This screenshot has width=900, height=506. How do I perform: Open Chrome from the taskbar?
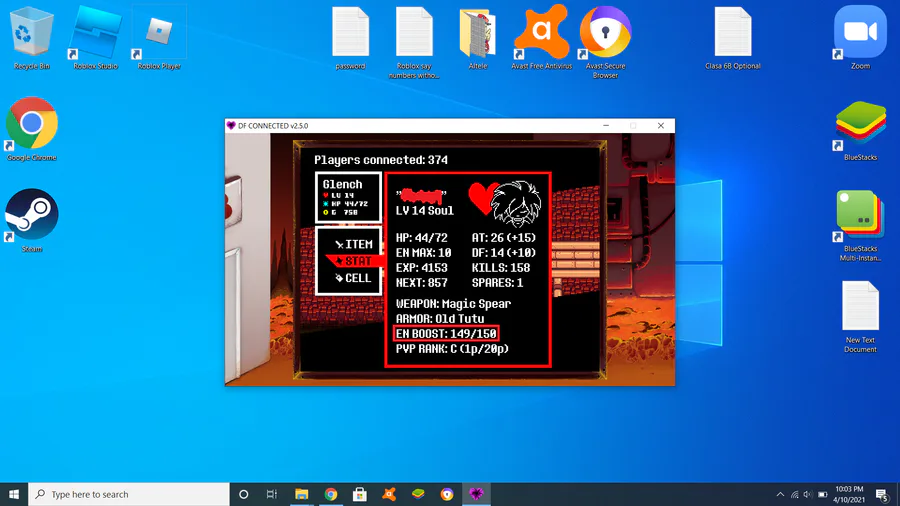pos(331,494)
